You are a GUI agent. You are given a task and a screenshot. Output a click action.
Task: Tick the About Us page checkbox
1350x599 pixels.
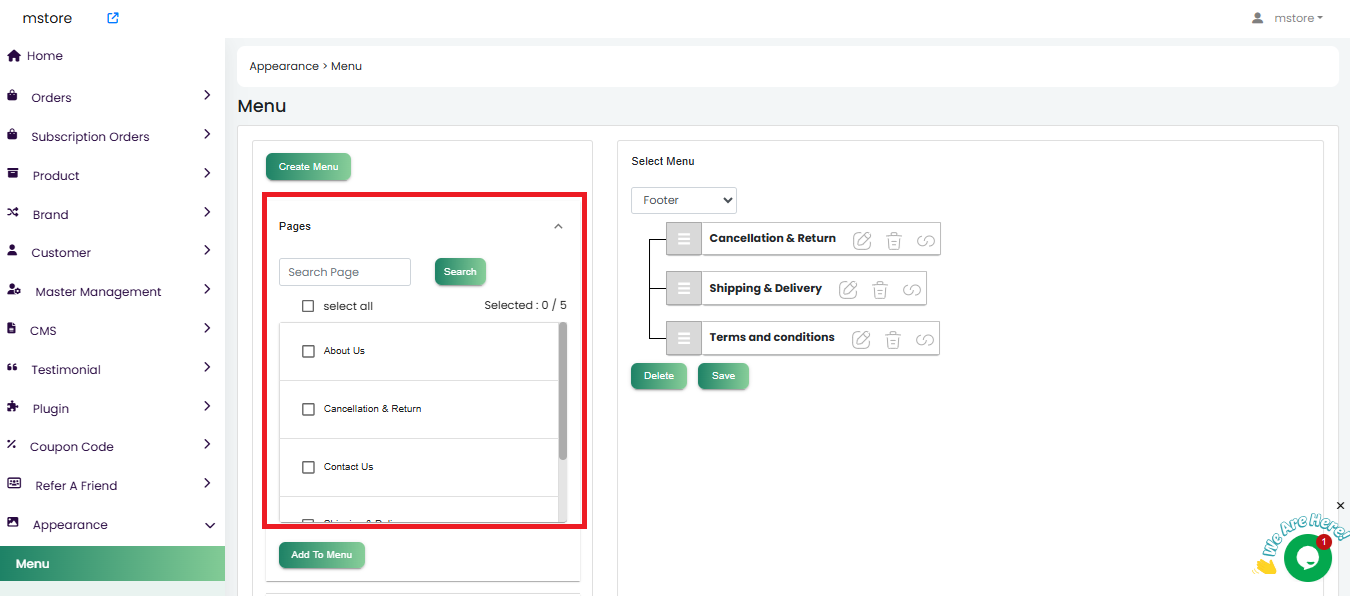click(x=308, y=351)
